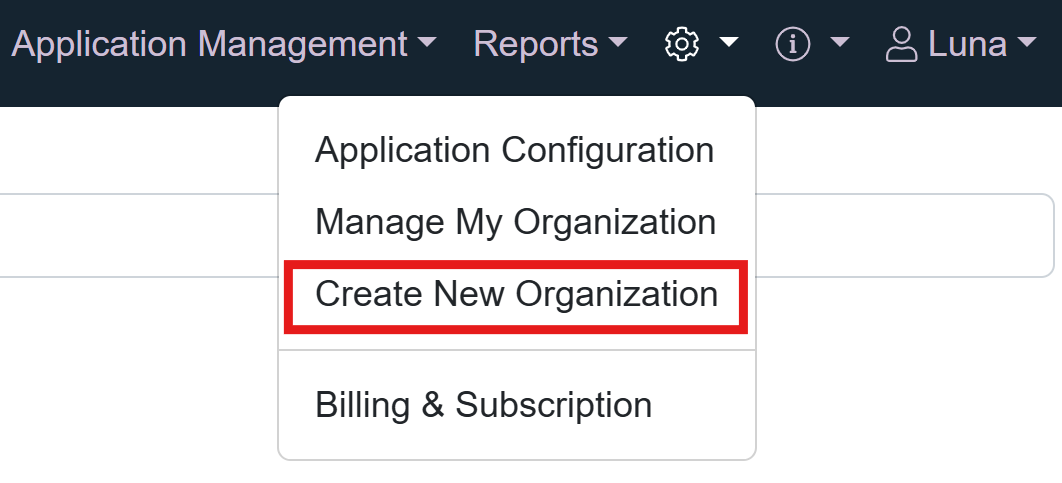Select Create New Organization
Image resolution: width=1062 pixels, height=483 pixels.
pyautogui.click(x=516, y=294)
